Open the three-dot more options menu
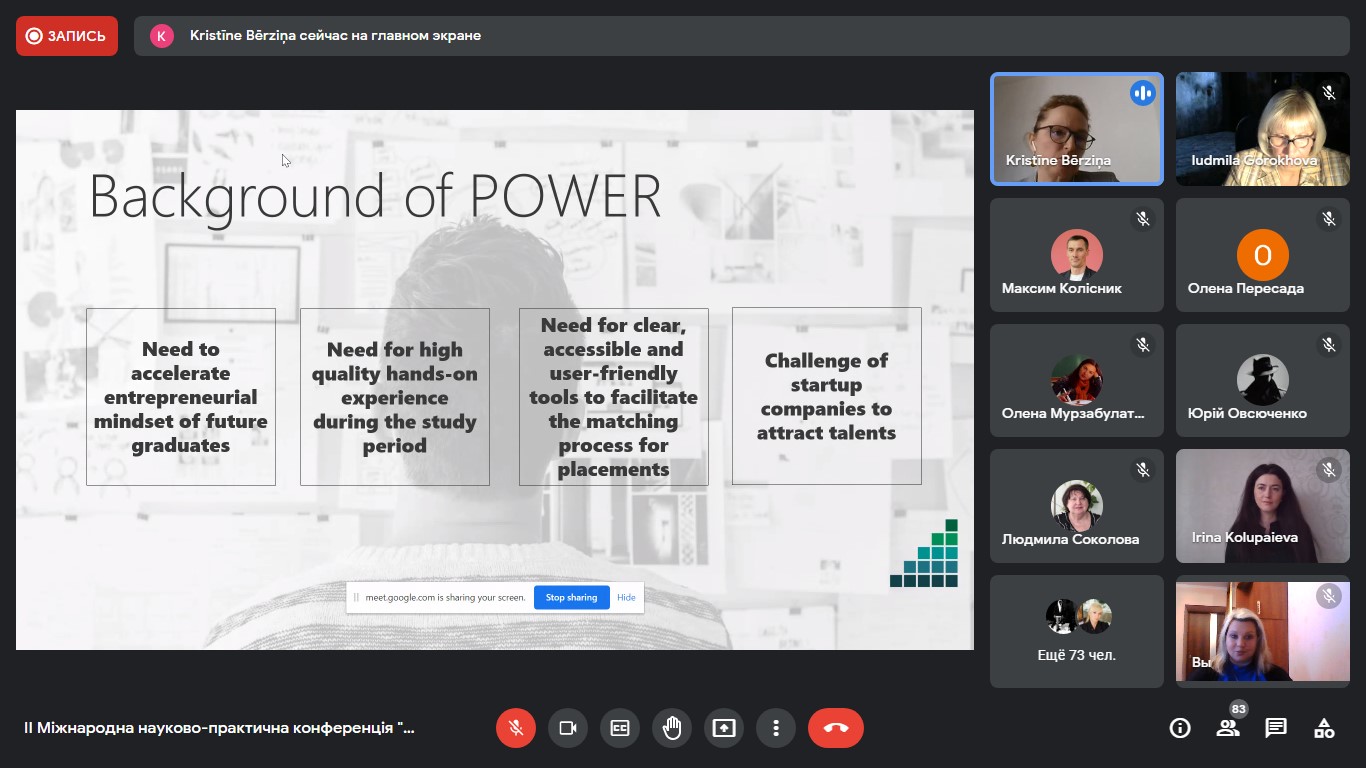The width and height of the screenshot is (1366, 768). pyautogui.click(x=776, y=728)
